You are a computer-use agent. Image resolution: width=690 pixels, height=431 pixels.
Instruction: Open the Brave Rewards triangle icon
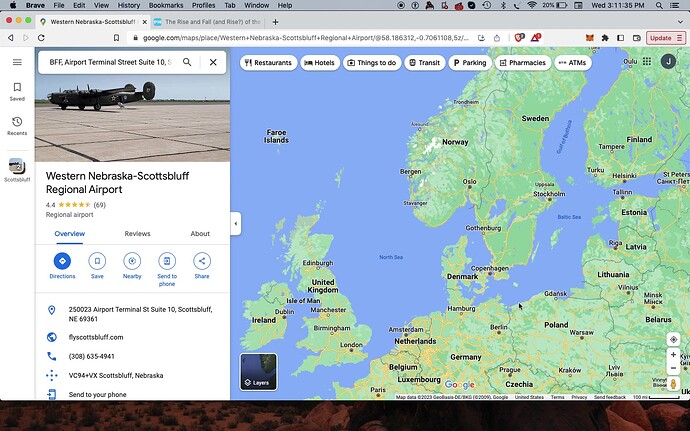click(x=536, y=38)
